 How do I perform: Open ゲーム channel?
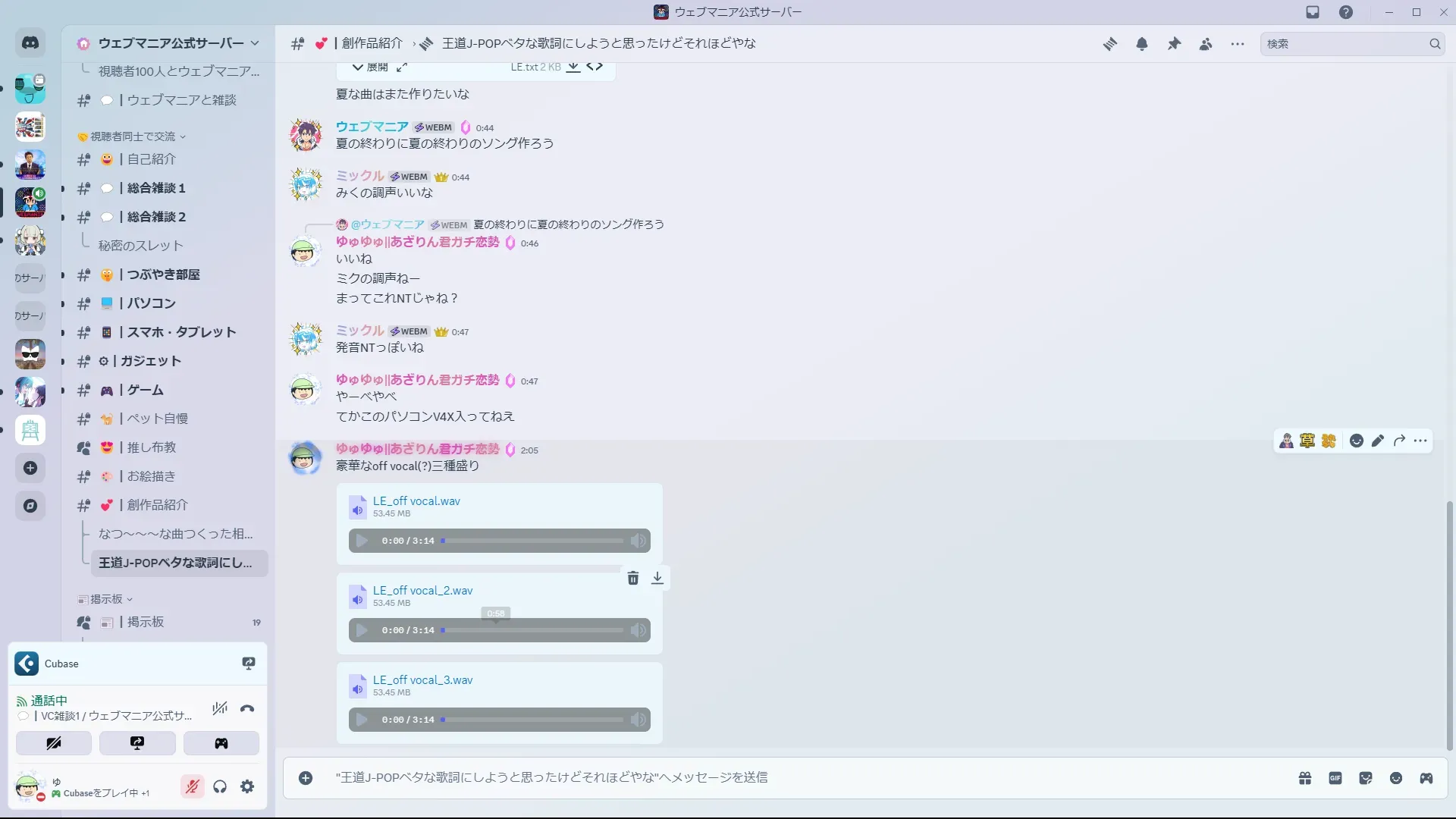tap(145, 390)
